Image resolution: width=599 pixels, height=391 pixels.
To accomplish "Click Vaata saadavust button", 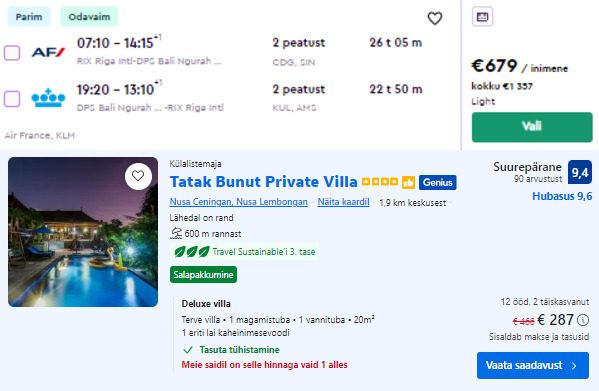I will (533, 365).
